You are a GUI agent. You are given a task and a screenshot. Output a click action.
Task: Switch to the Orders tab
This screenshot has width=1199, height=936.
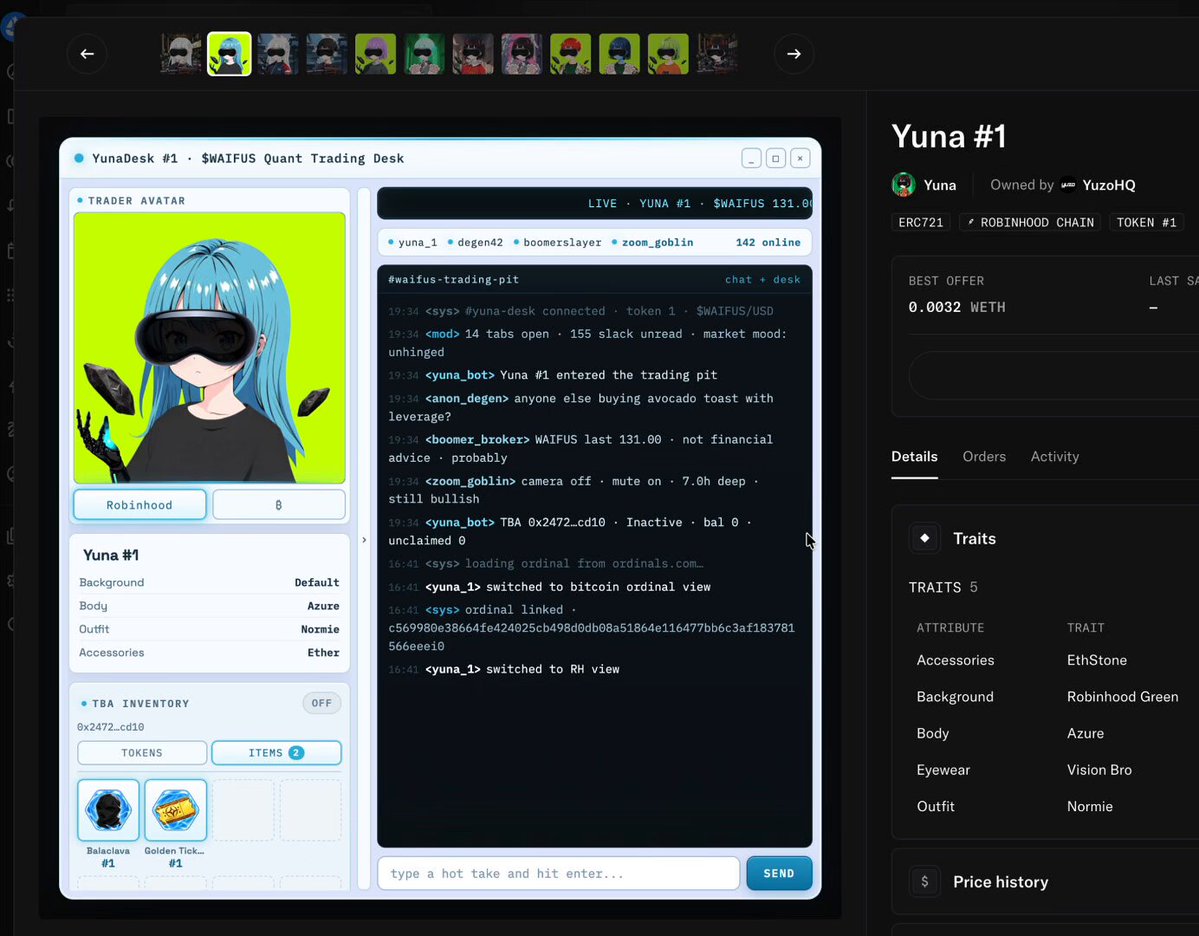[984, 457]
